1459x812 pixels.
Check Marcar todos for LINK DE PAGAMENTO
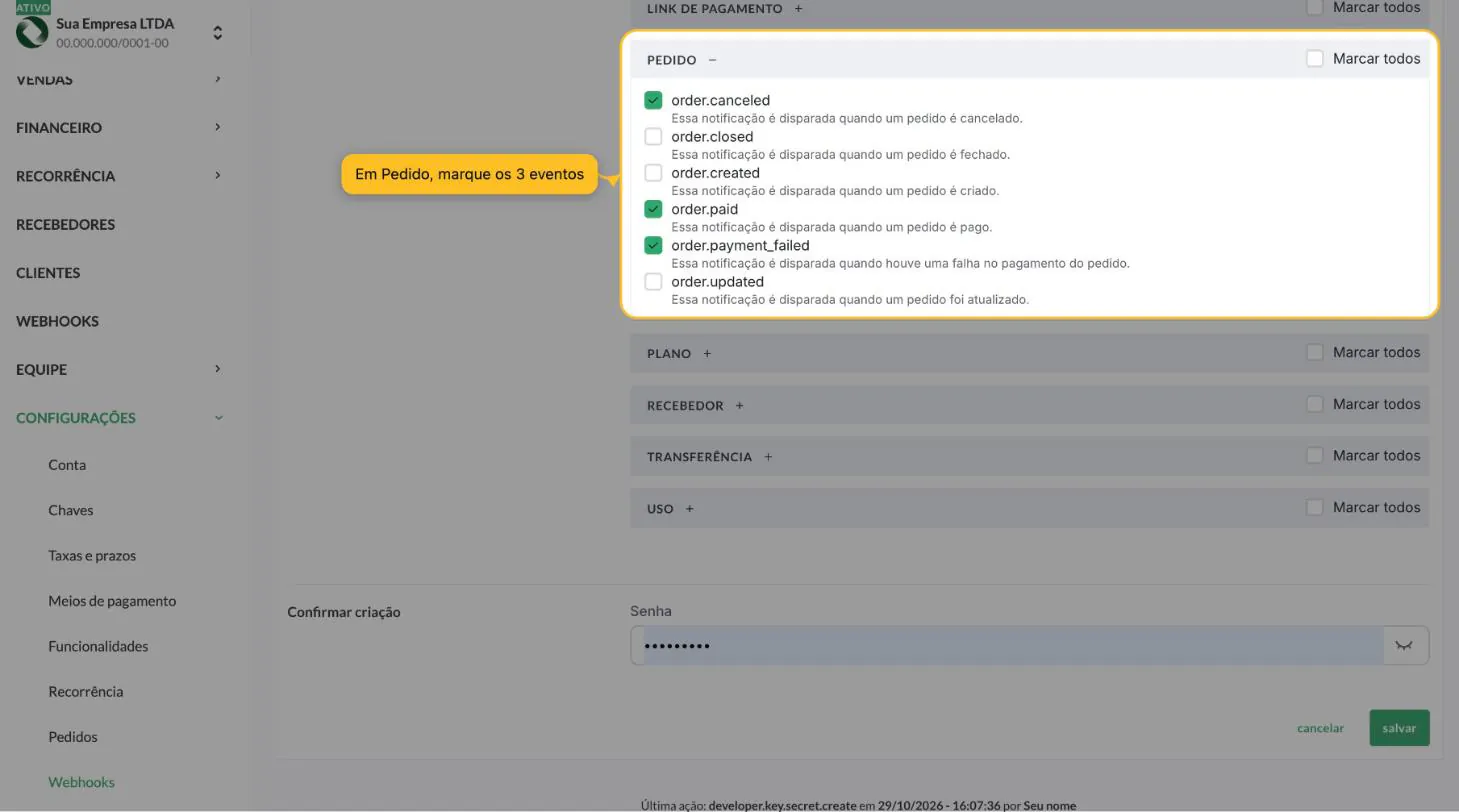1315,7
